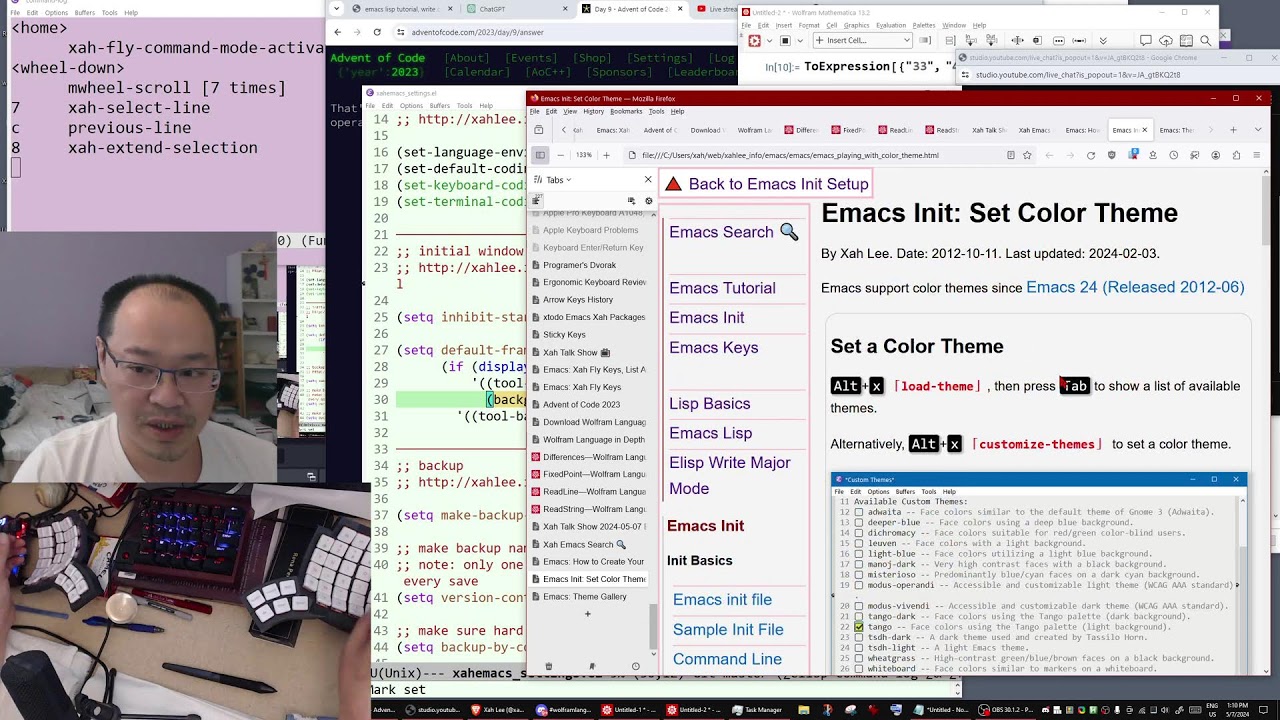Zoom in with the plus button in Firefox
This screenshot has height=720, width=1280.
[x=606, y=155]
